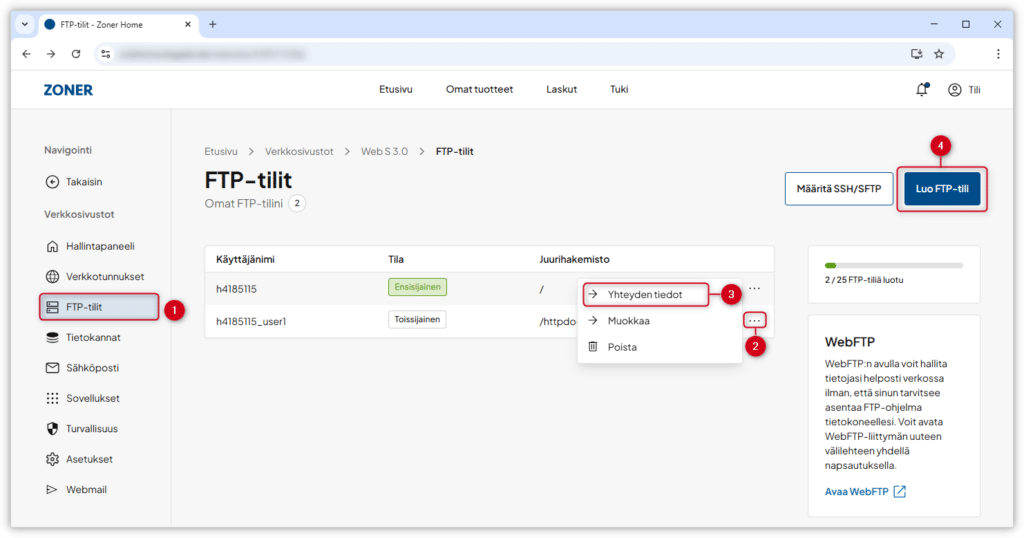This screenshot has height=538, width=1024.
Task: Expand options menu for h4185115_user1
Action: coord(755,320)
